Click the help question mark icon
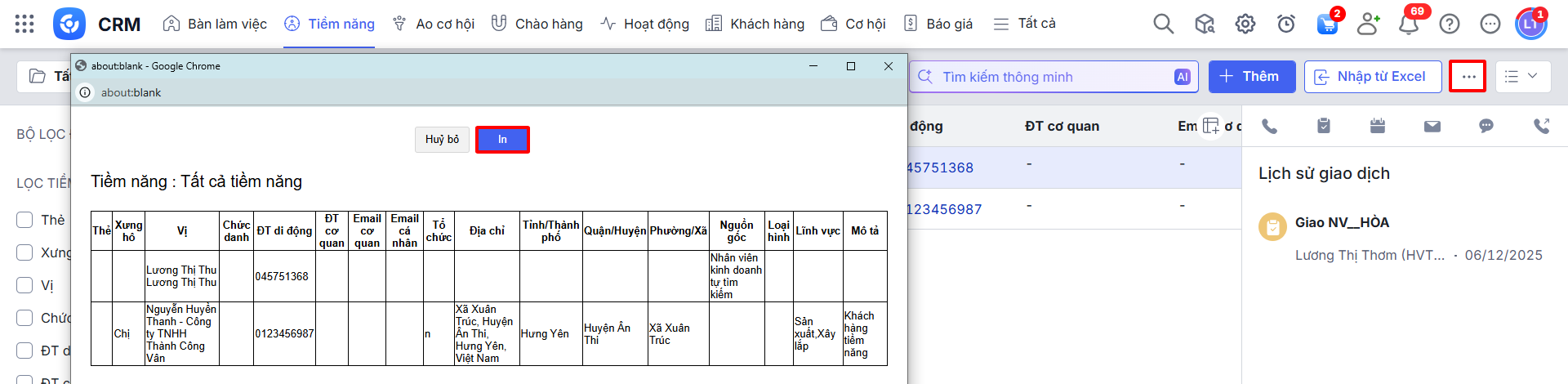1568x384 pixels. 1450,24
